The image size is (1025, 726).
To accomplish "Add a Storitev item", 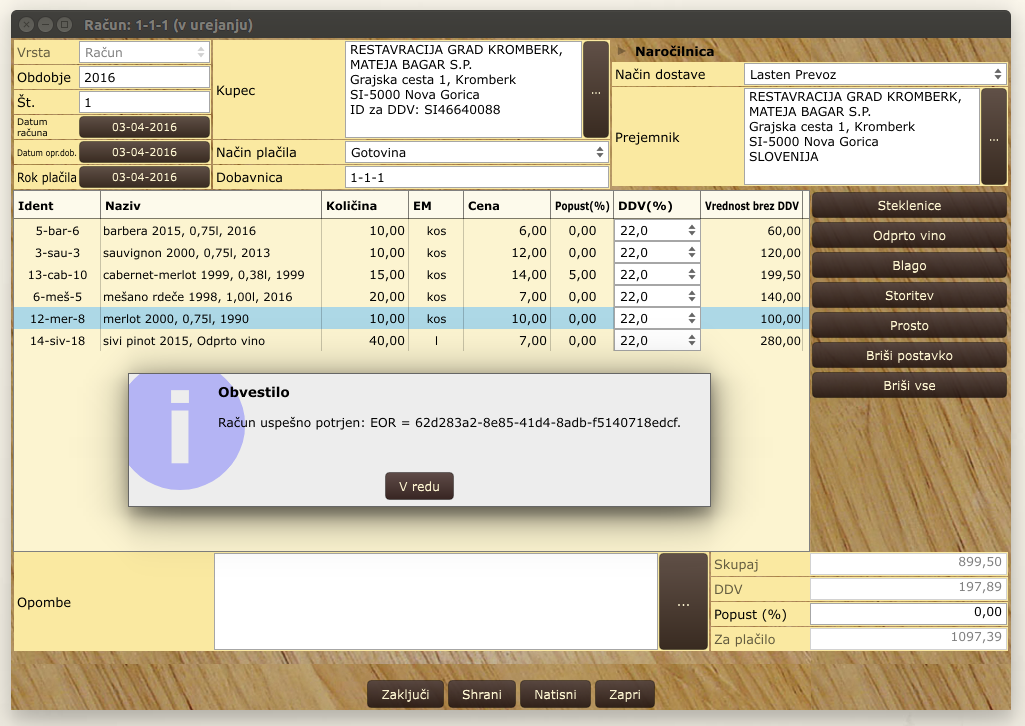I will (909, 296).
